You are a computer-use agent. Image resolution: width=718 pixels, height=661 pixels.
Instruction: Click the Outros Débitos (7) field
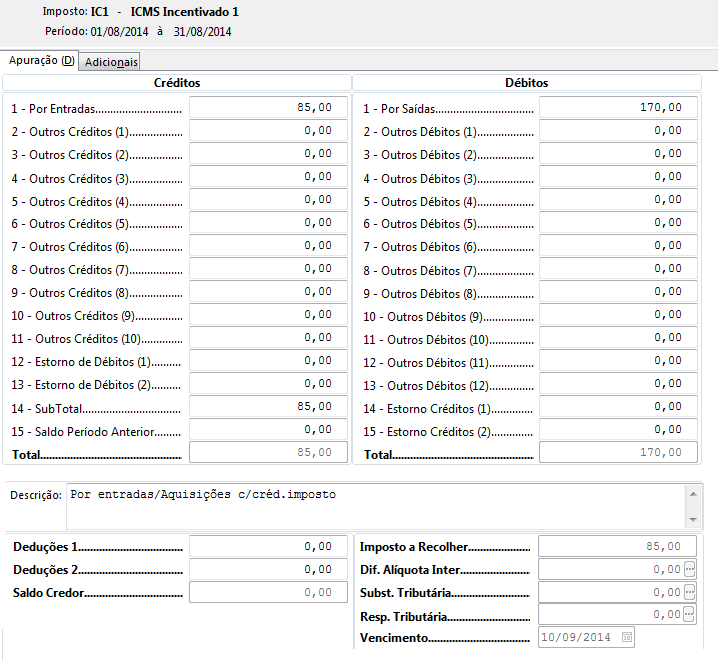pyautogui.click(x=618, y=269)
